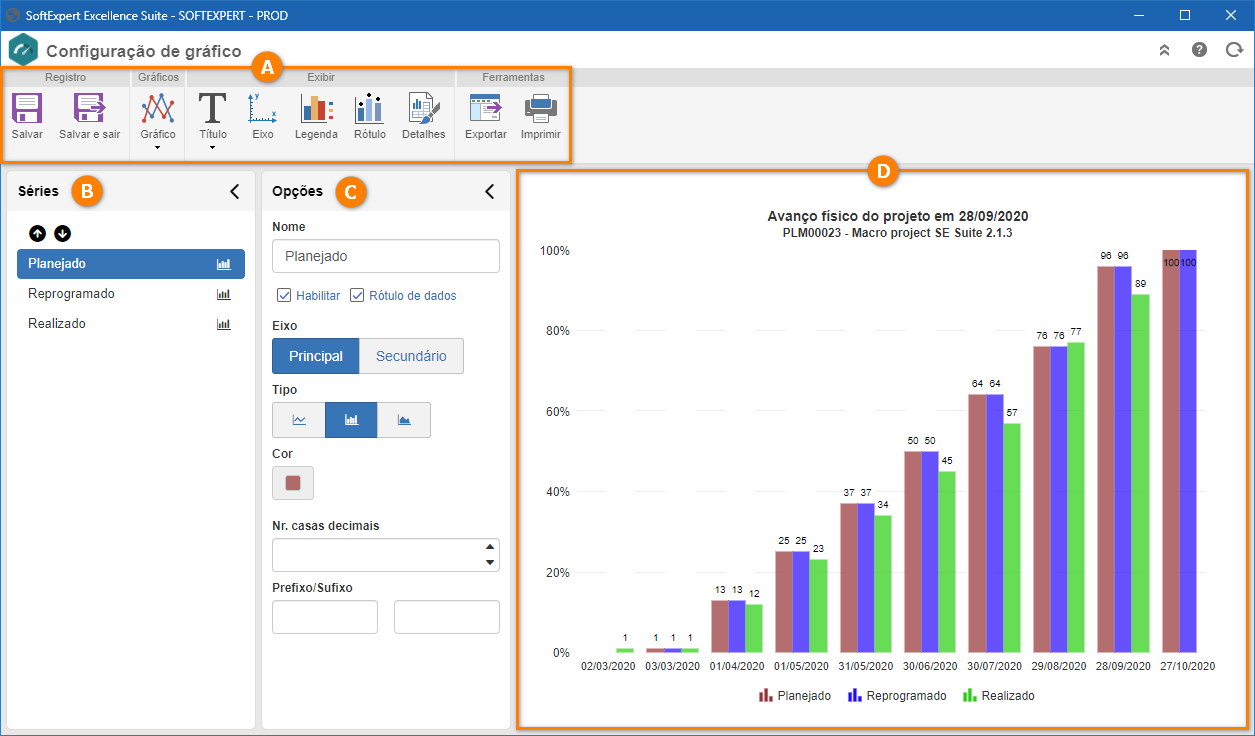Collapse the ribbon with double chevron icon

pos(1165,50)
